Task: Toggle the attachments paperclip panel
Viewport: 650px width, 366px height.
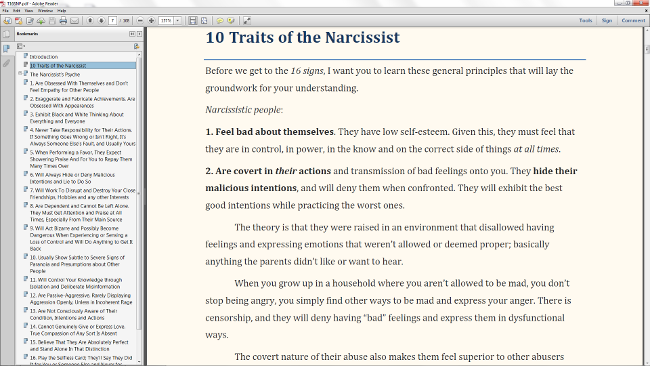Action: 7,63
